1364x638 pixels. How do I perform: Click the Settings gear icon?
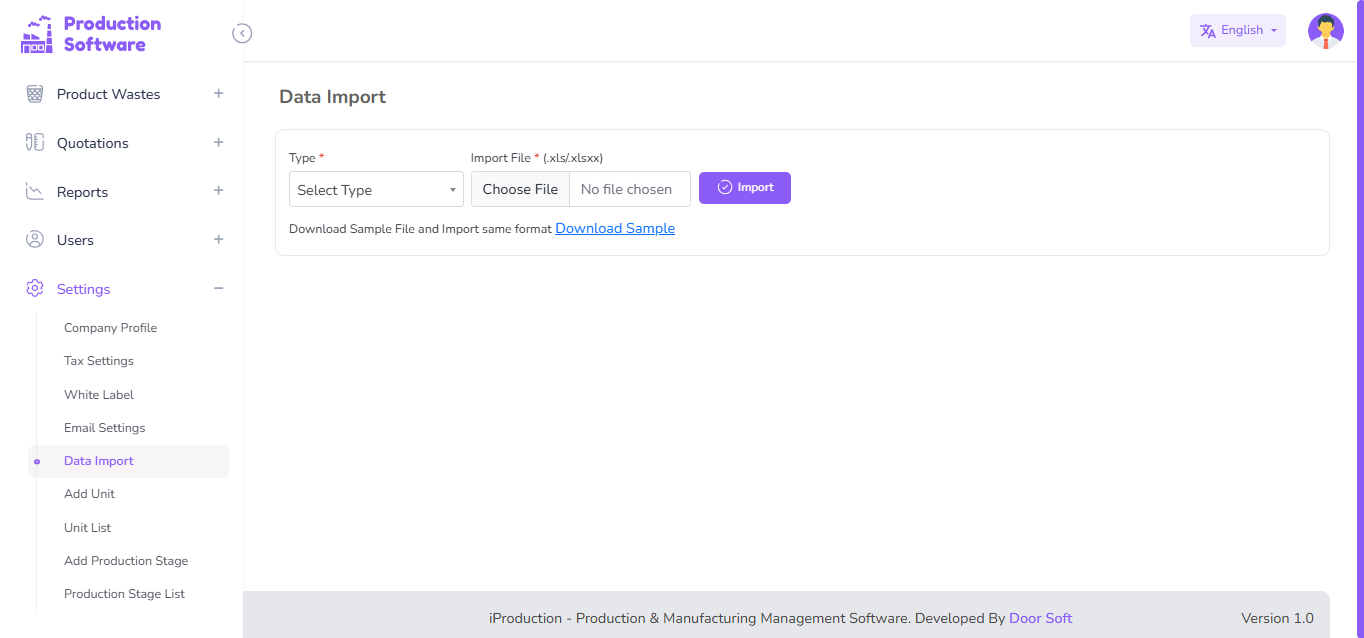tap(35, 289)
